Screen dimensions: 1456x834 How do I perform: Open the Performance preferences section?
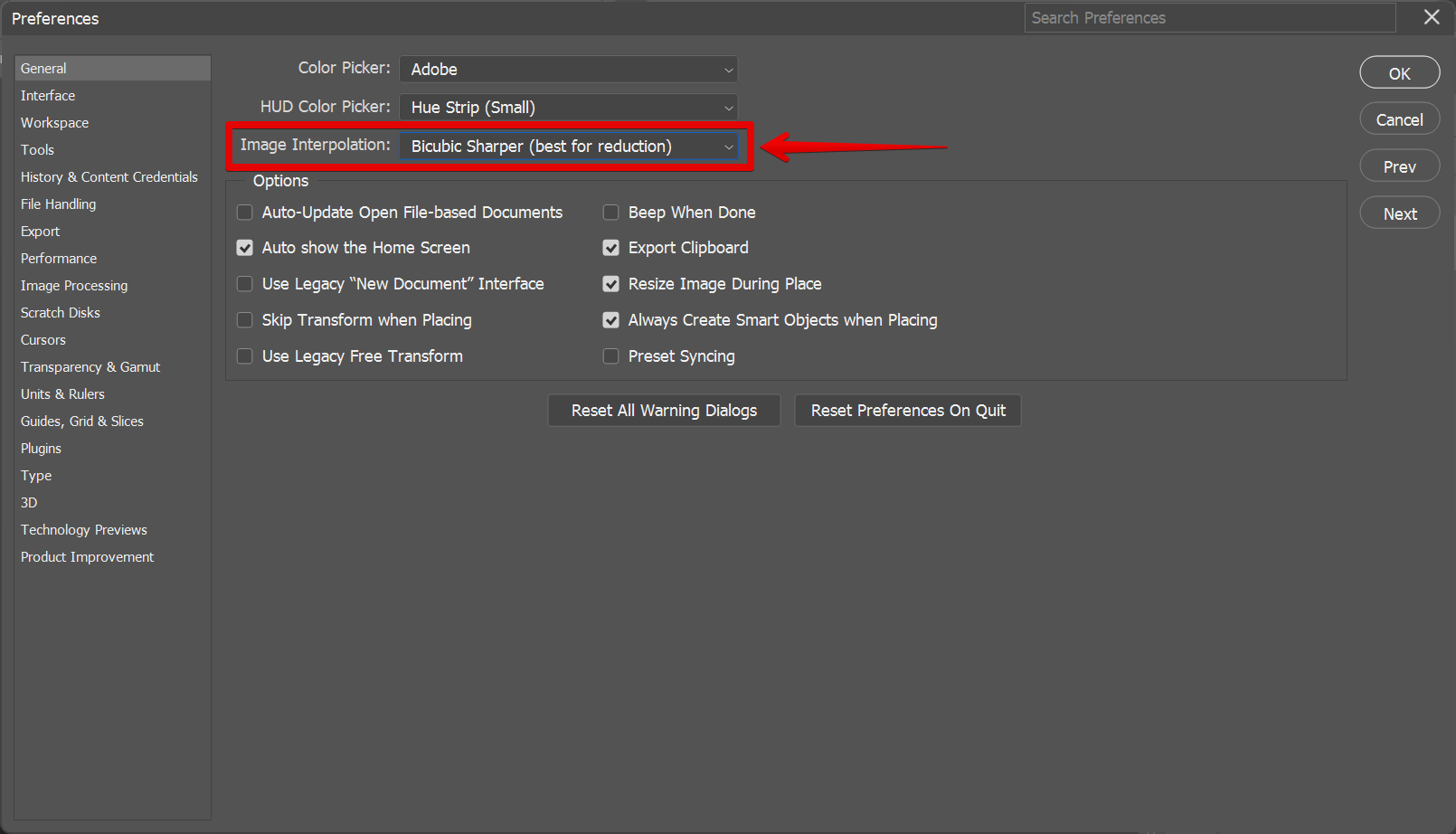58,258
